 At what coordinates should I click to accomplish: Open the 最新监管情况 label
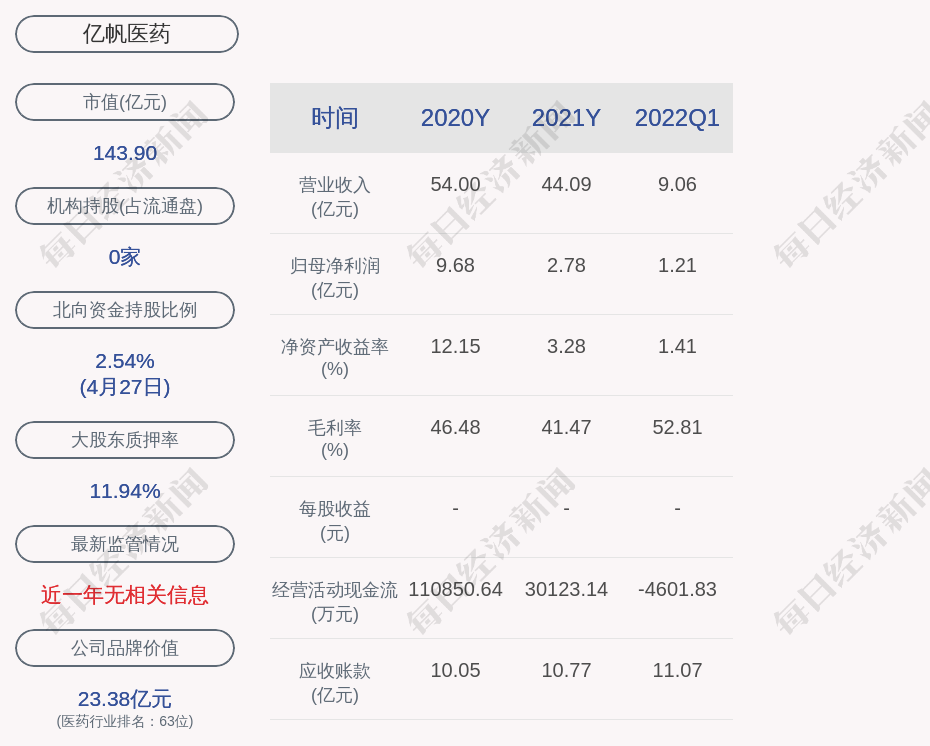click(x=125, y=544)
